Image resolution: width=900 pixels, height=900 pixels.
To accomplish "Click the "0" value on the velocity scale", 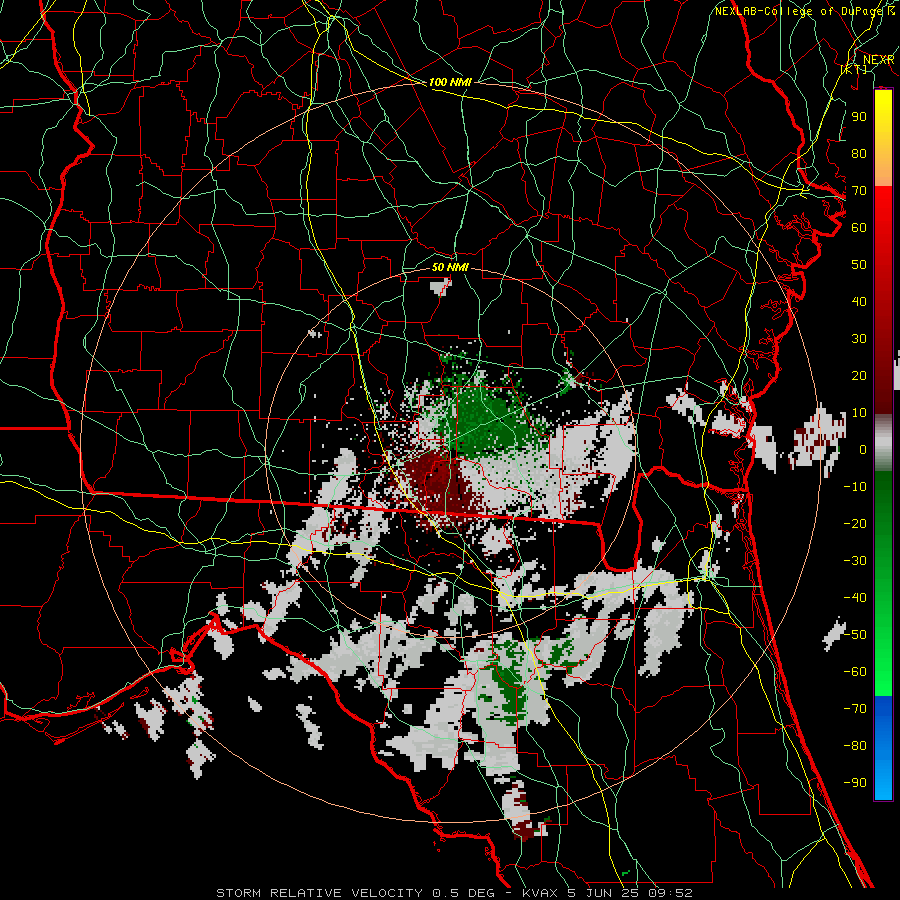I will tap(863, 449).
